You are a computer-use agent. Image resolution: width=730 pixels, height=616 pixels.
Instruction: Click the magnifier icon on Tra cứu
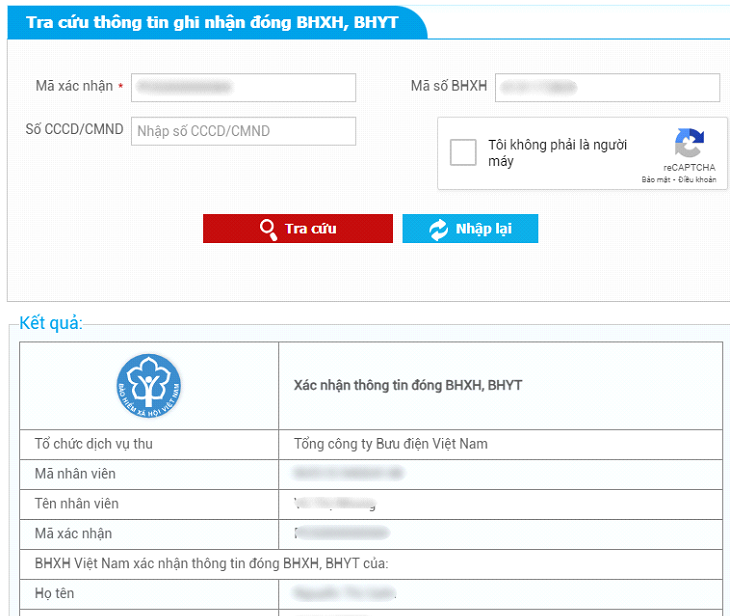pos(268,229)
